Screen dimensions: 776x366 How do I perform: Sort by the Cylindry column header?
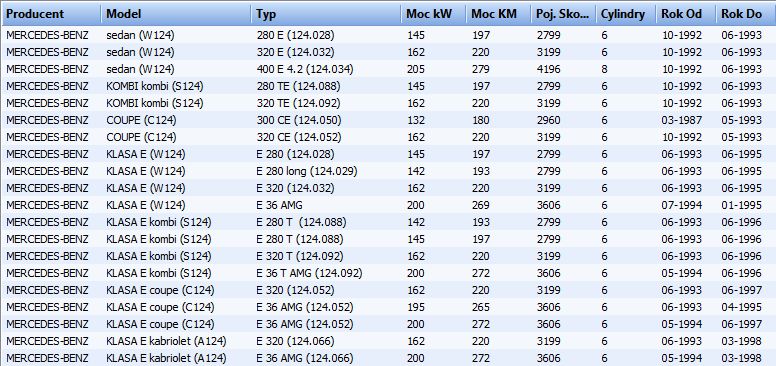coord(626,14)
